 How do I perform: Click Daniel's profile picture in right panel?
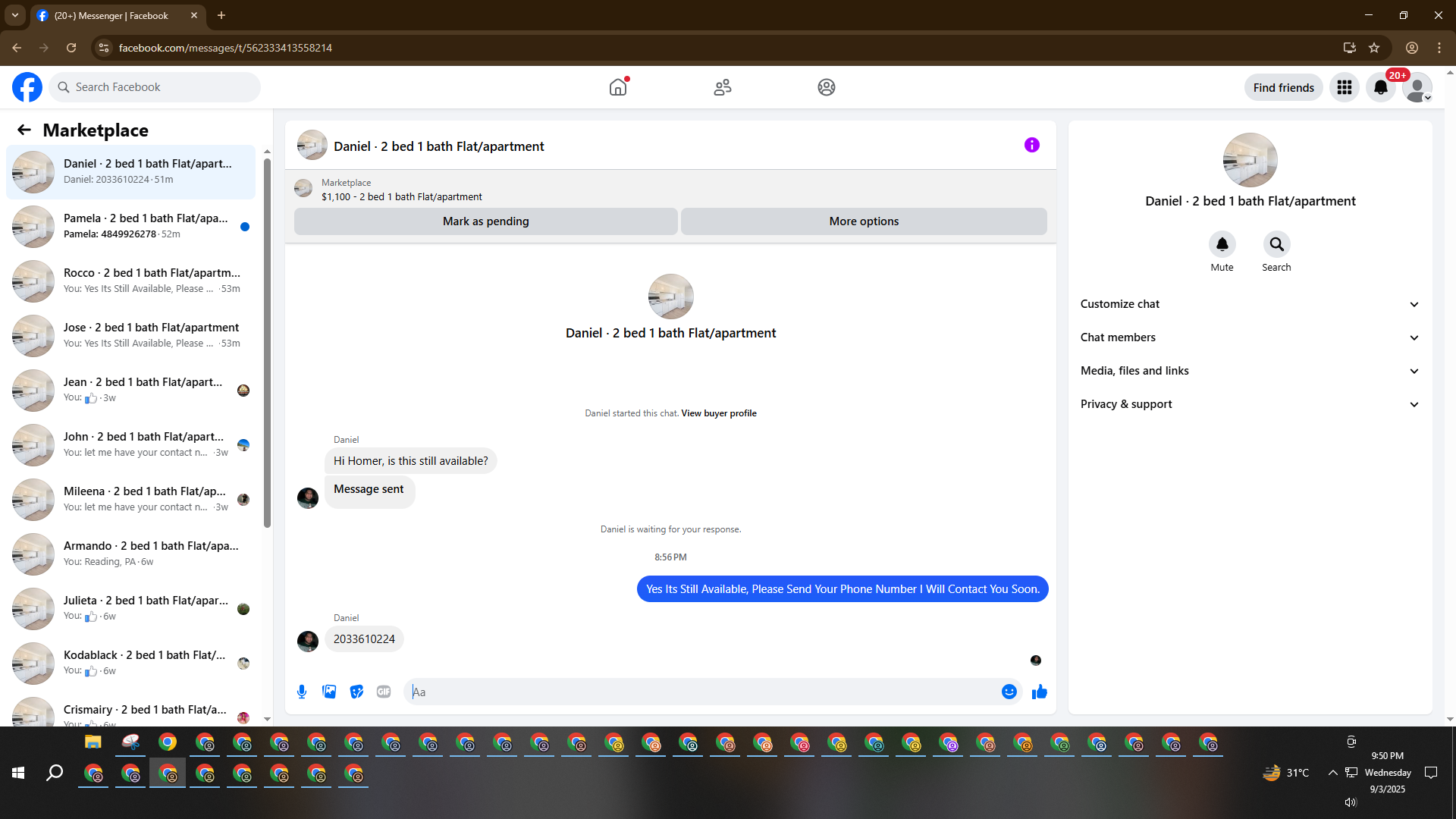click(1250, 160)
